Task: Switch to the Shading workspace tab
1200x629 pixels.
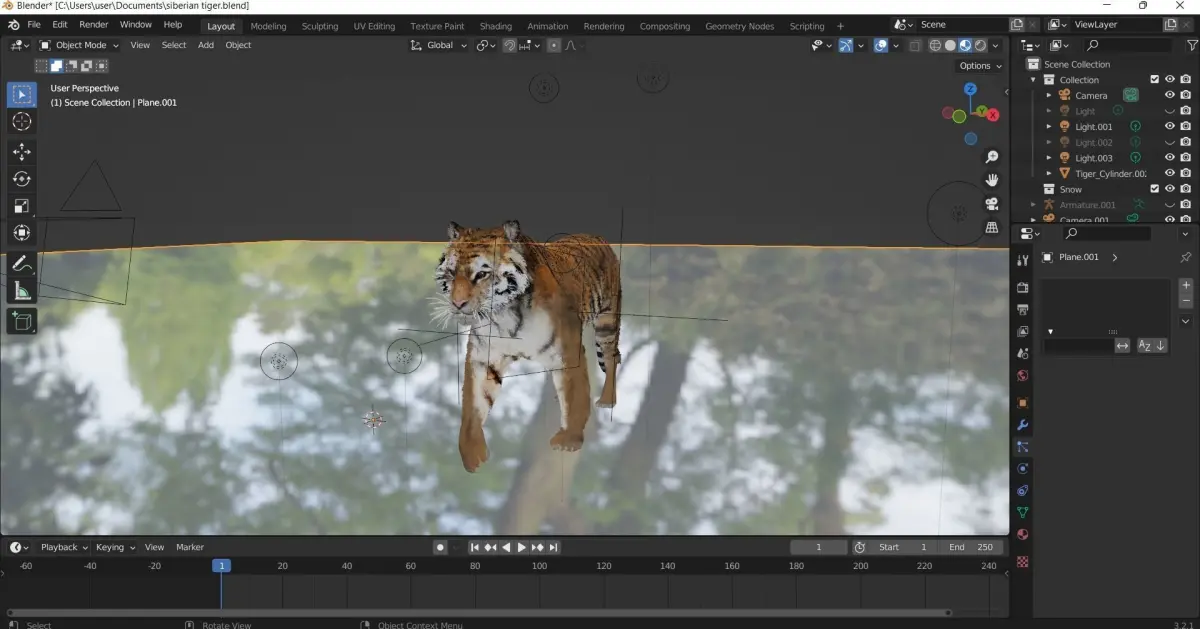Action: (x=495, y=26)
